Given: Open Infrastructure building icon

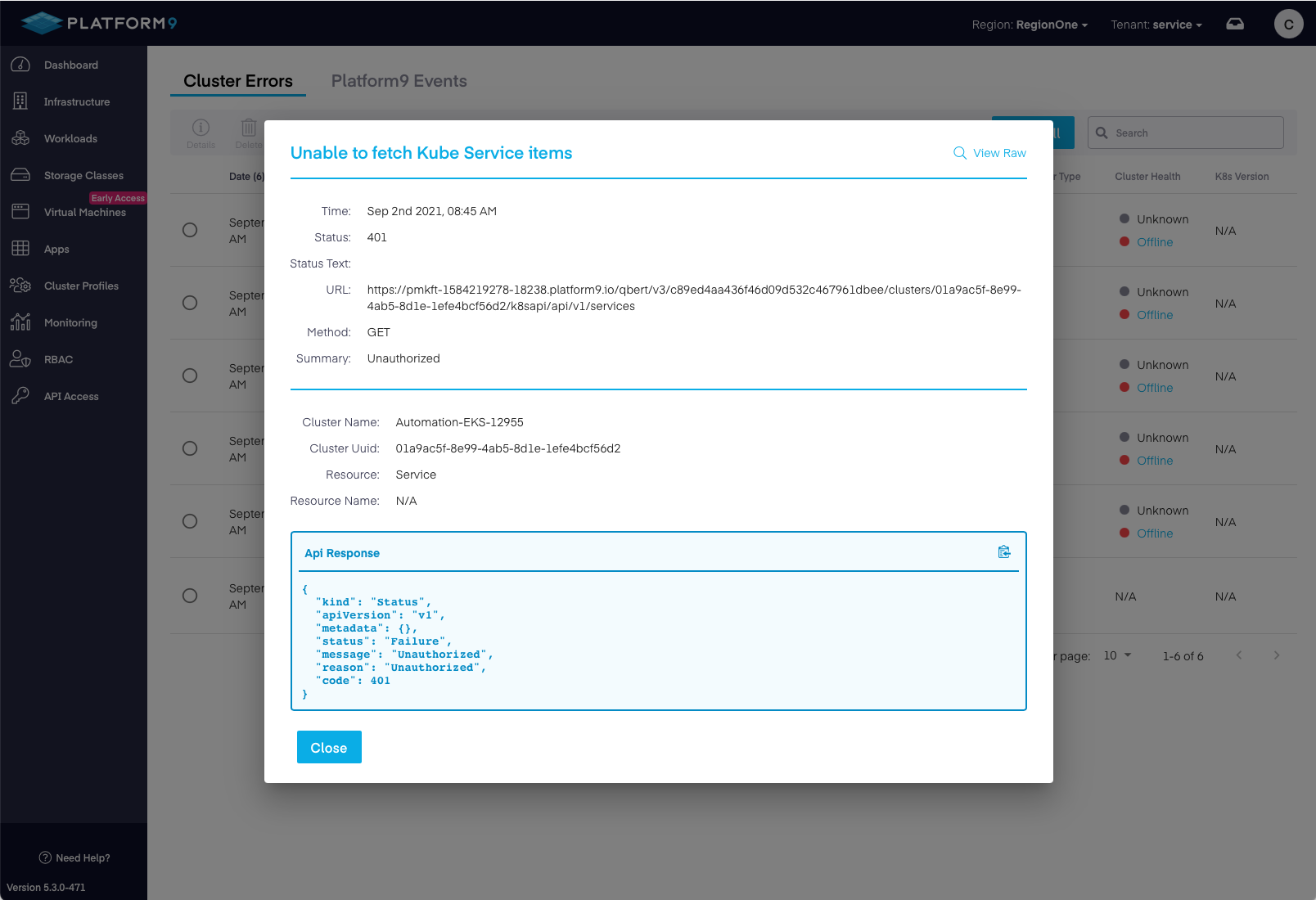Looking at the screenshot, I should [20, 101].
